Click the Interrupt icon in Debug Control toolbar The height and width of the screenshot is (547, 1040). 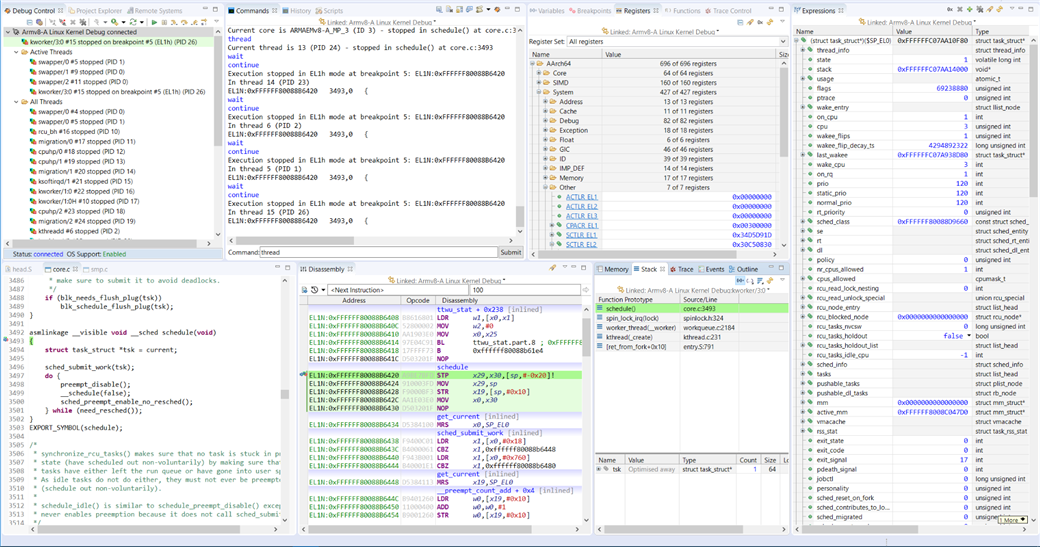point(163,22)
